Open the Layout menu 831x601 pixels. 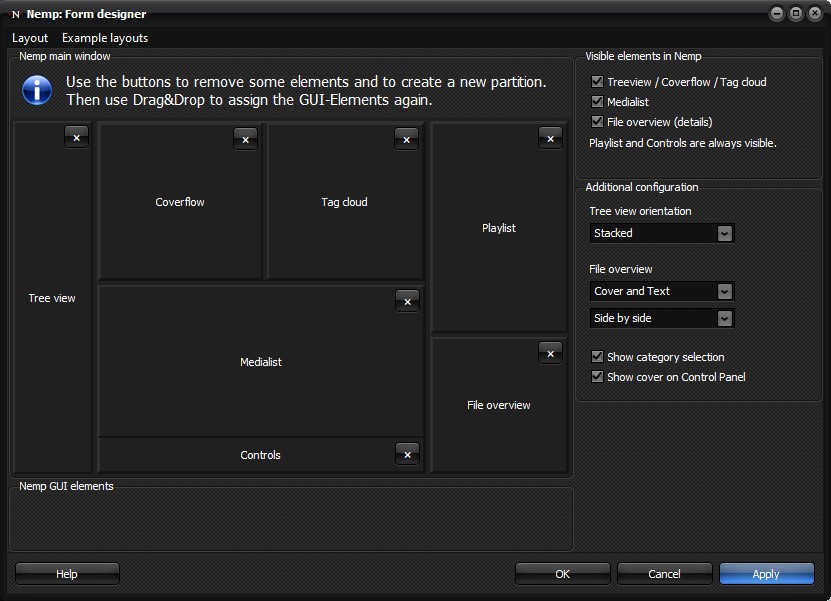tap(30, 38)
